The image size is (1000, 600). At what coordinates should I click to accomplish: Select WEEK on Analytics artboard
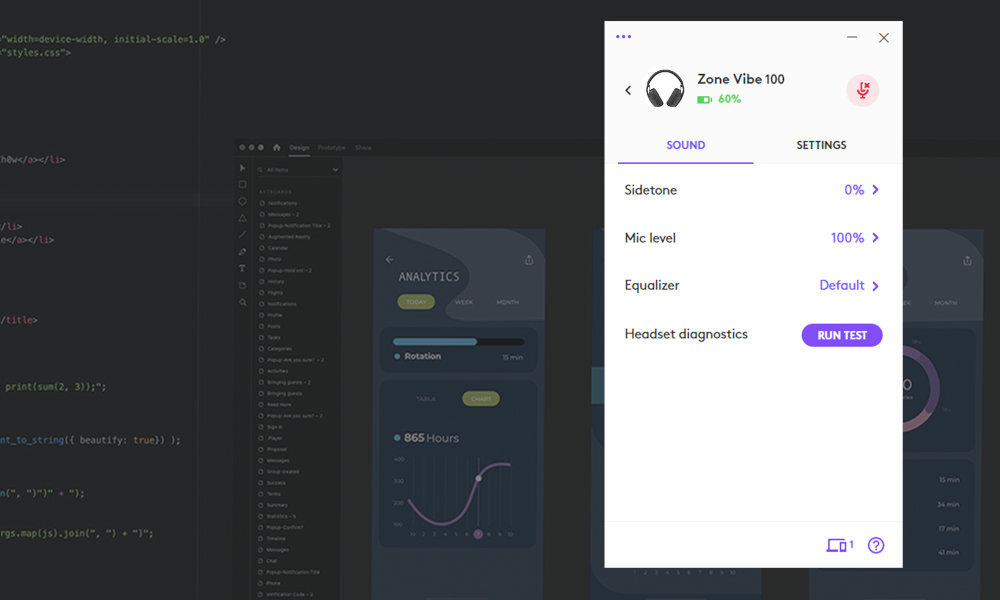464,302
